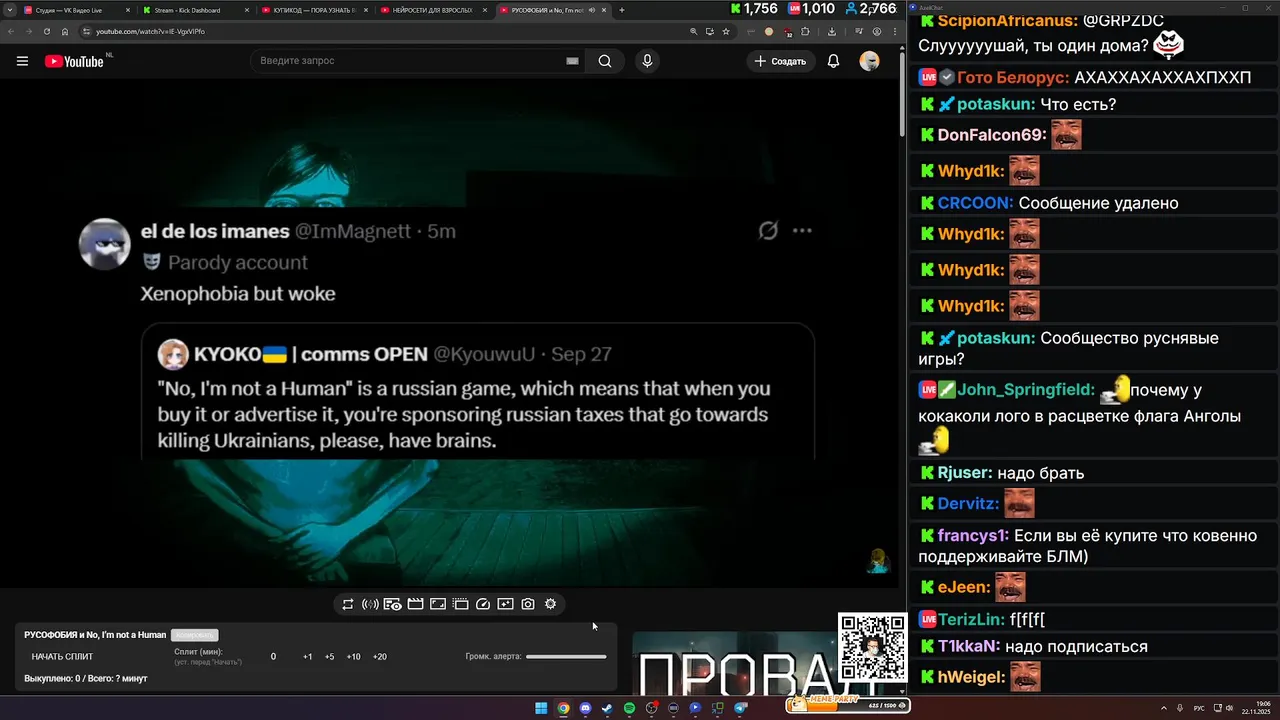The width and height of the screenshot is (1280, 720).
Task: Open the browser extensions puzzle icon
Action: point(805,31)
